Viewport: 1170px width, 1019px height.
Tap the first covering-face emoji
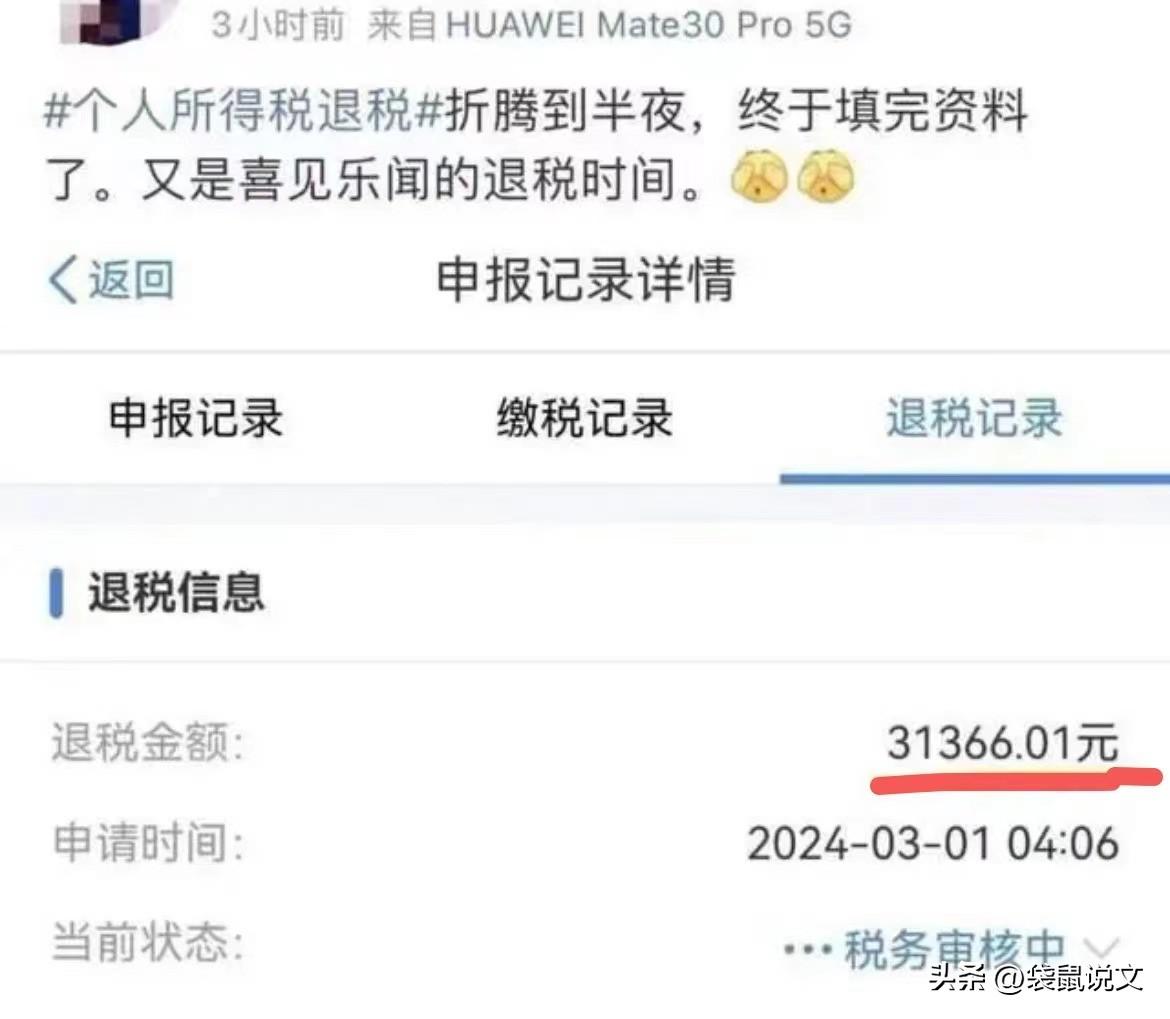click(759, 177)
